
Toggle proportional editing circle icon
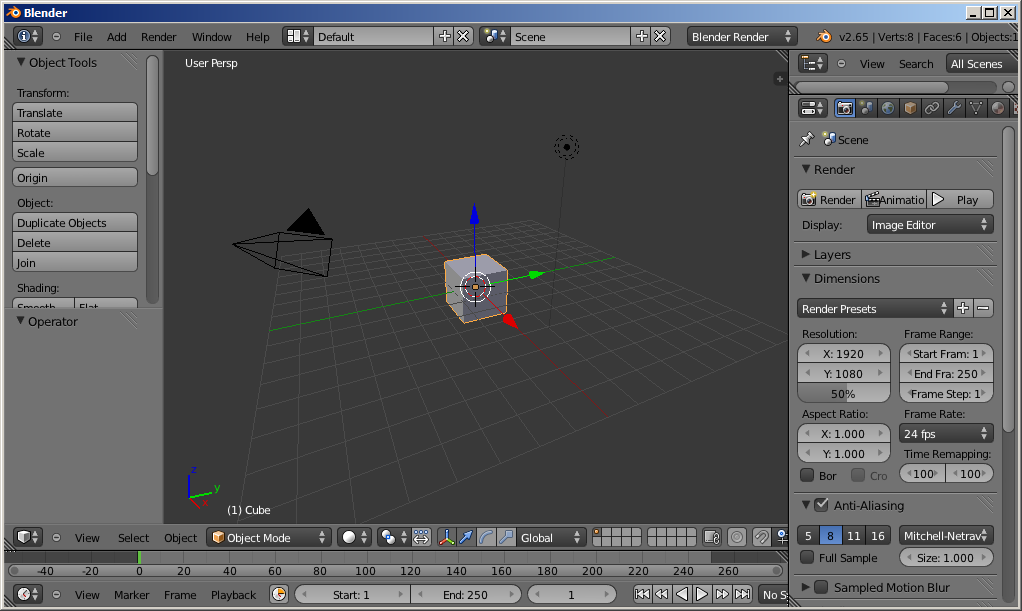click(737, 537)
